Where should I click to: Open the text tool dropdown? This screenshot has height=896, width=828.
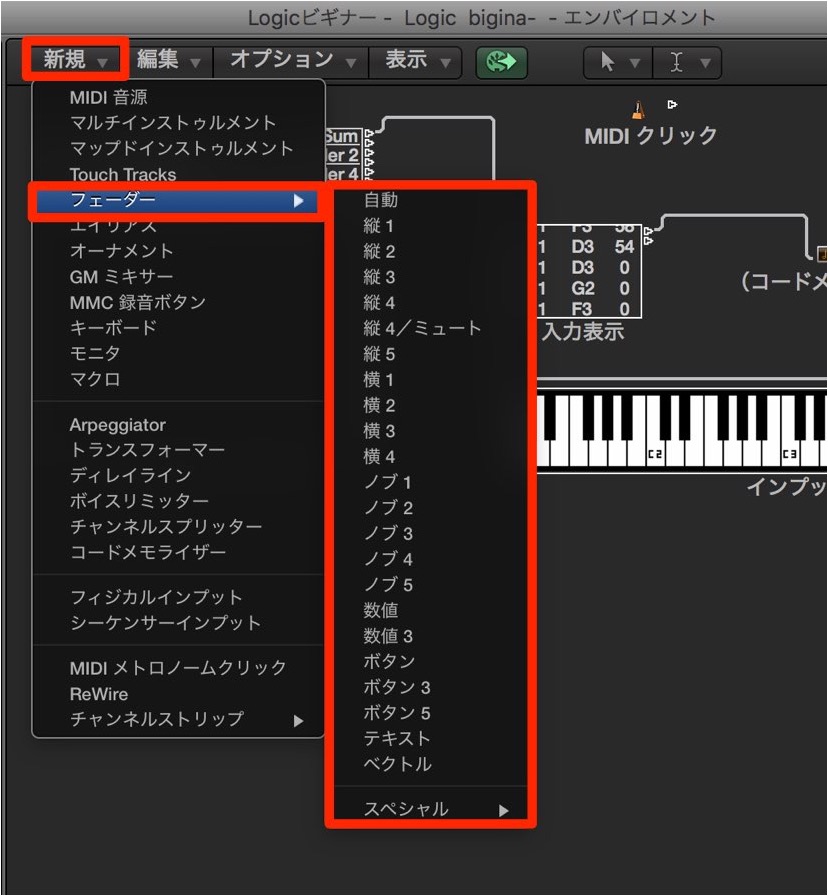pos(687,62)
